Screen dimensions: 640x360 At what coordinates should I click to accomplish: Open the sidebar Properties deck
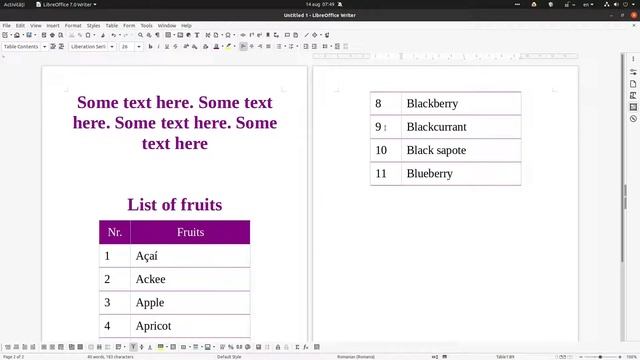633,72
